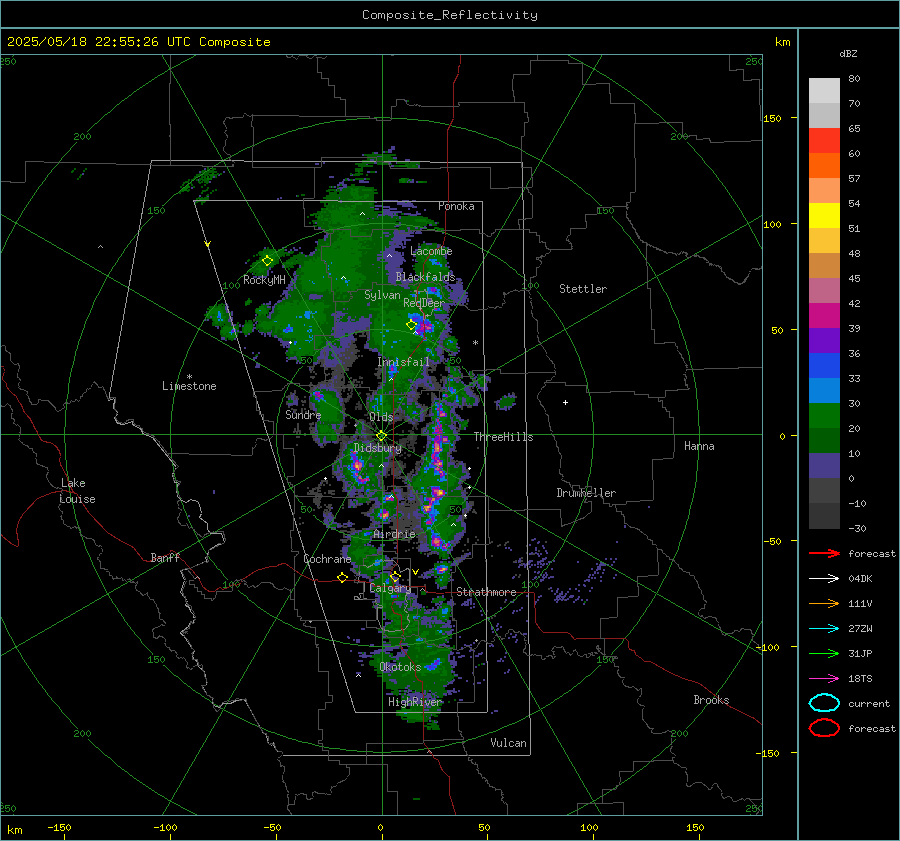Click the Innisfail city label
The width and height of the screenshot is (900, 841).
click(403, 362)
